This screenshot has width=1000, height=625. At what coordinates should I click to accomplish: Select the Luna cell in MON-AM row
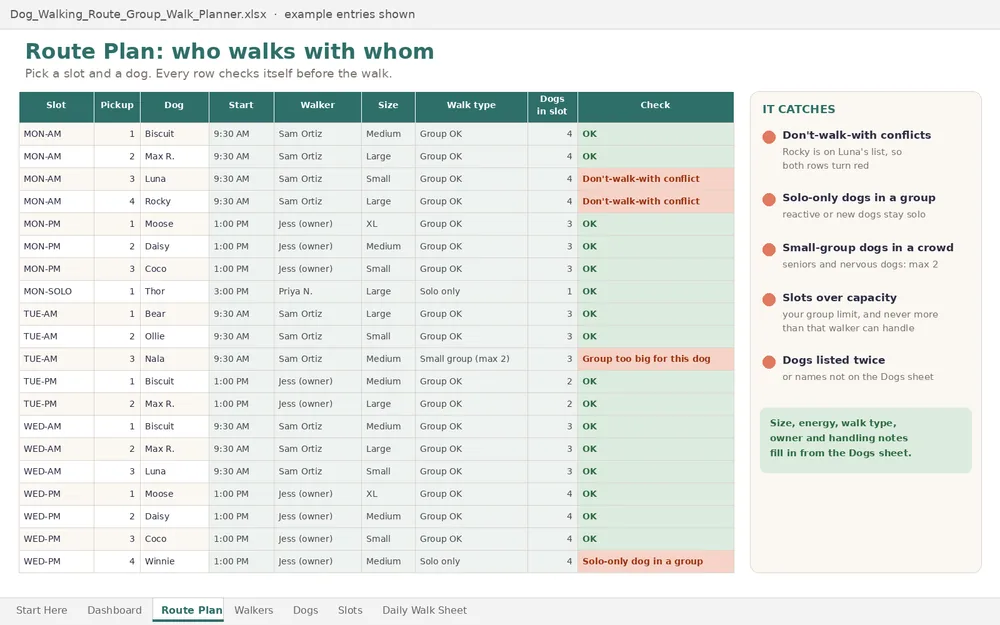[174, 179]
